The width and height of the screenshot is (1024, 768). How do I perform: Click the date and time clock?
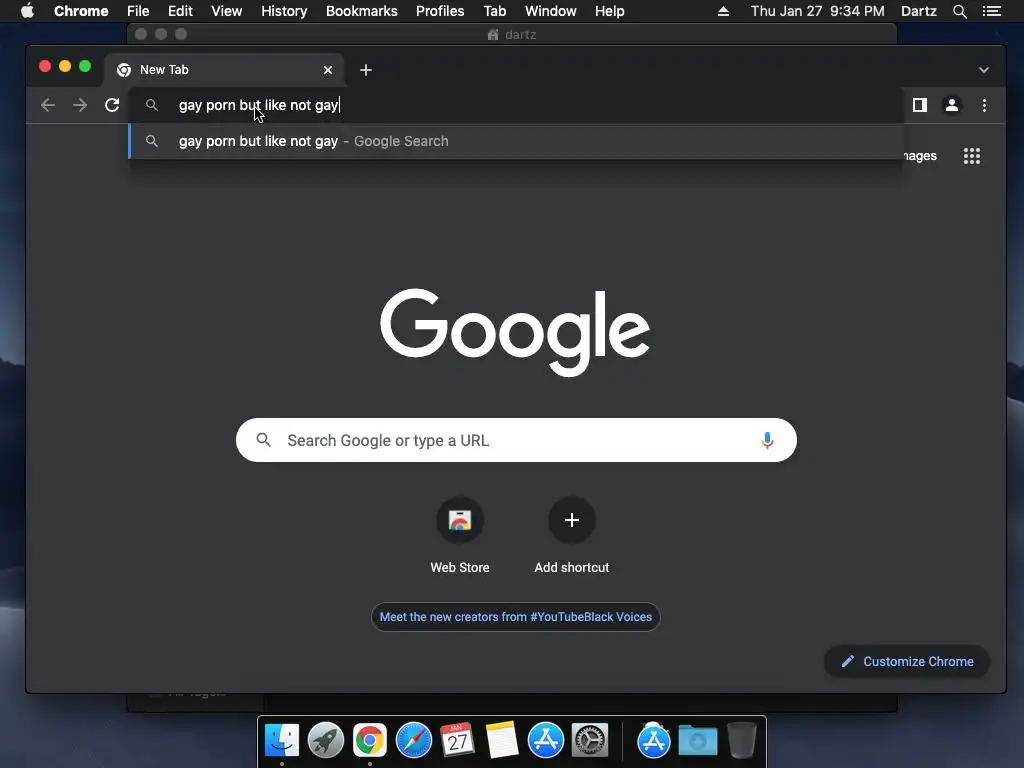click(x=817, y=11)
